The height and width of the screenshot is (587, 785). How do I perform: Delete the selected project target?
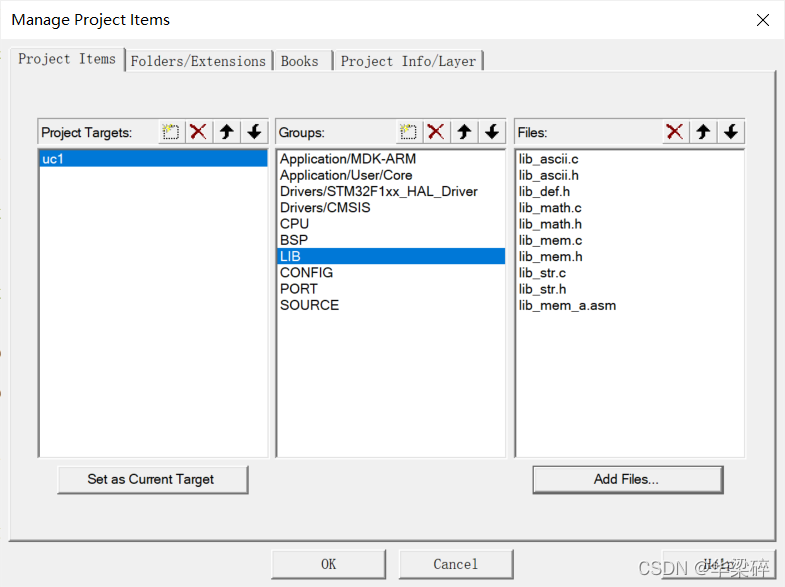(x=199, y=132)
